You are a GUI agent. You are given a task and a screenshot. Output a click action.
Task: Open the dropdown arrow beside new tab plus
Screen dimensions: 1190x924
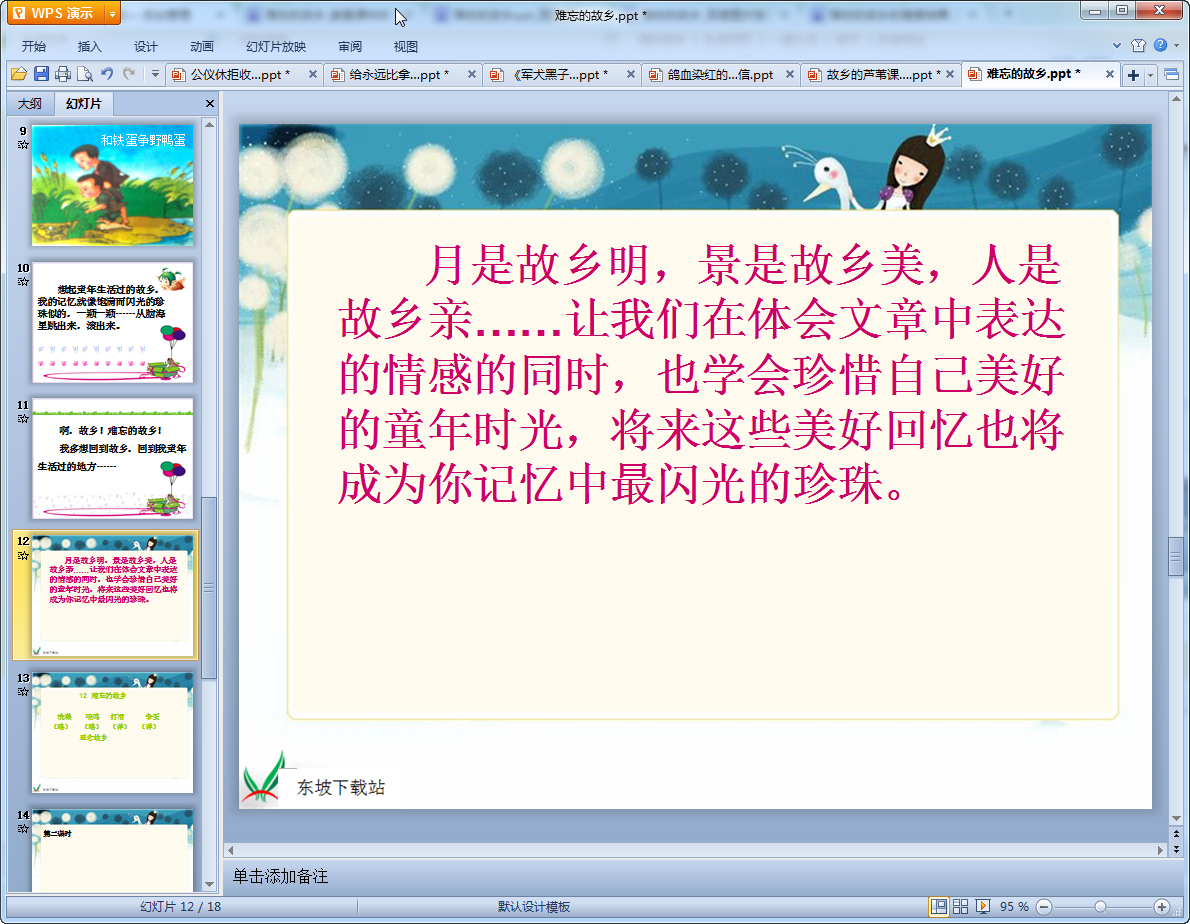(x=1150, y=75)
